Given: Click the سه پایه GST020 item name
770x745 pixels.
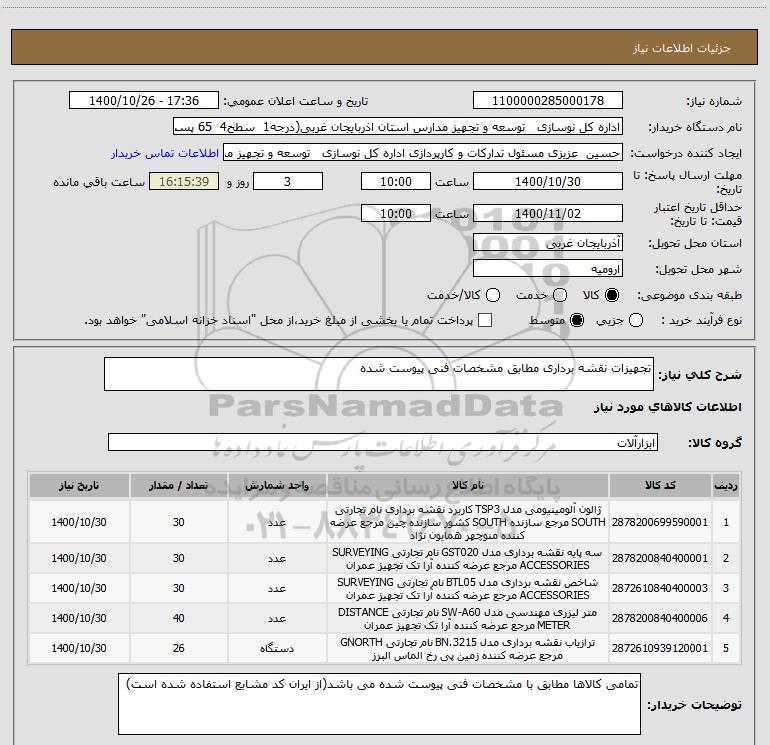Looking at the screenshot, I should pyautogui.click(x=468, y=559).
